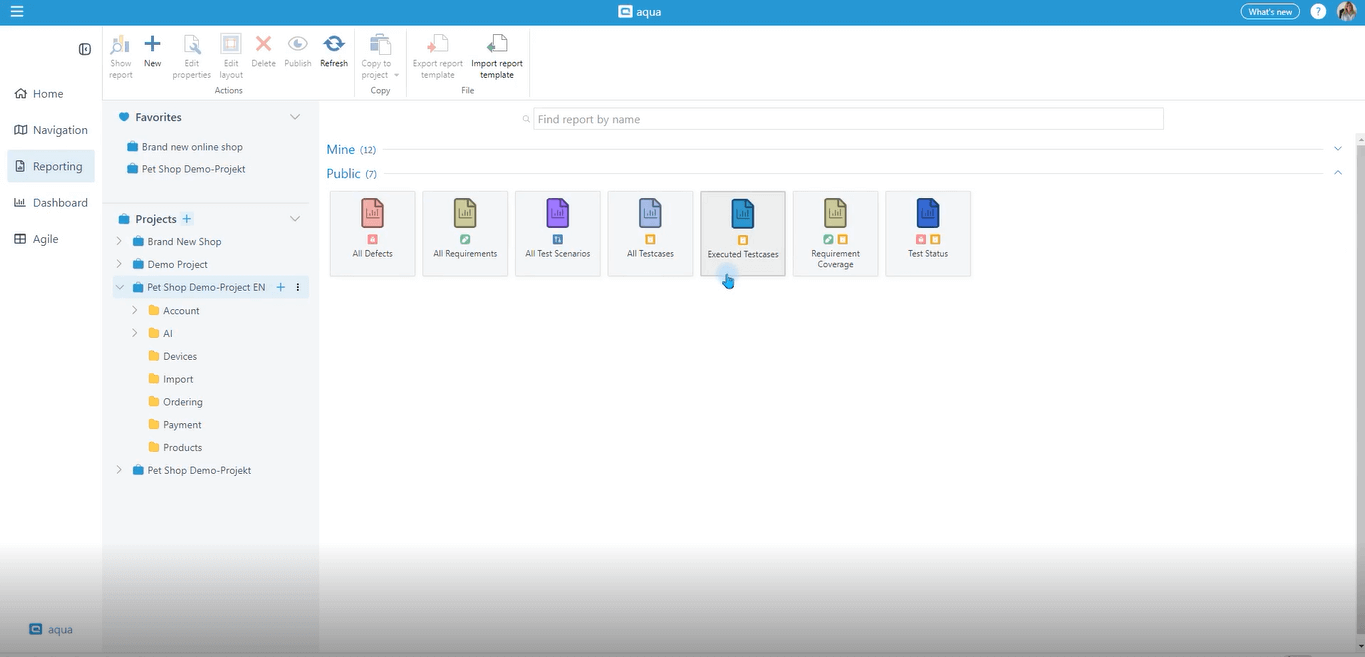This screenshot has height=657, width=1365.
Task: Open the user profile avatar
Action: (1346, 12)
